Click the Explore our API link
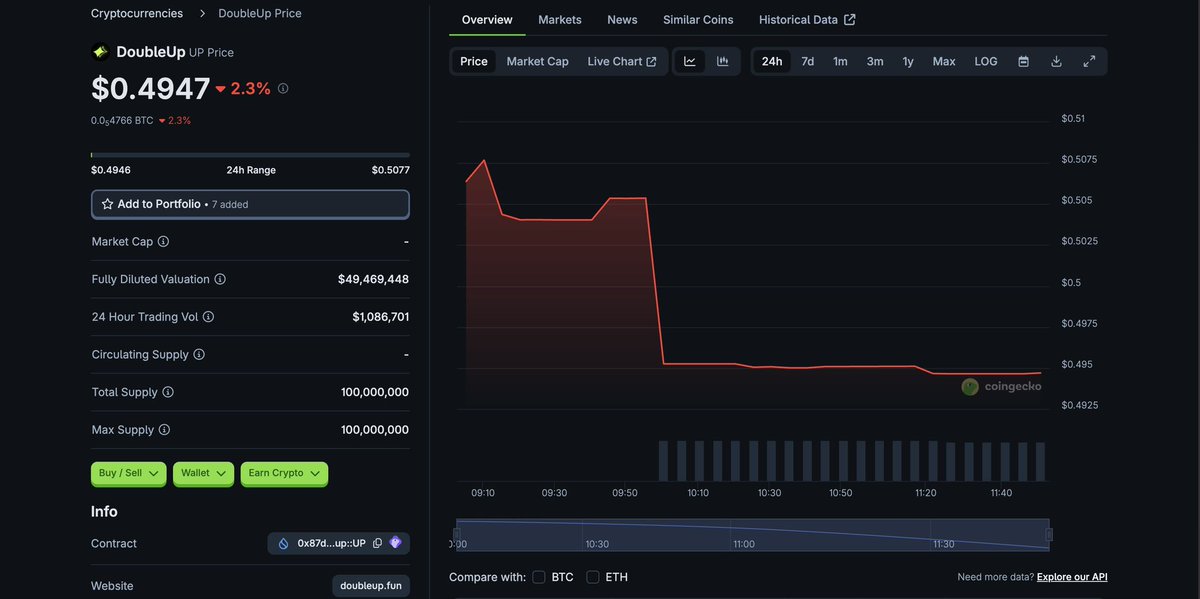The width and height of the screenshot is (1200, 599). [1071, 577]
